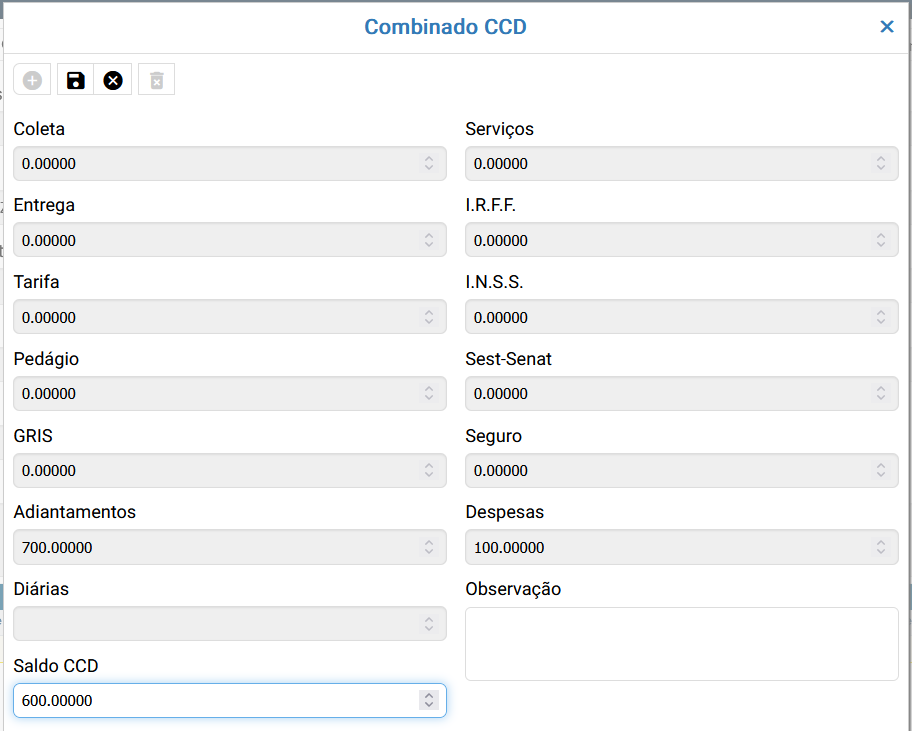Viewport: 912px width, 731px height.
Task: Save the form with the floppy disk icon
Action: [x=76, y=80]
